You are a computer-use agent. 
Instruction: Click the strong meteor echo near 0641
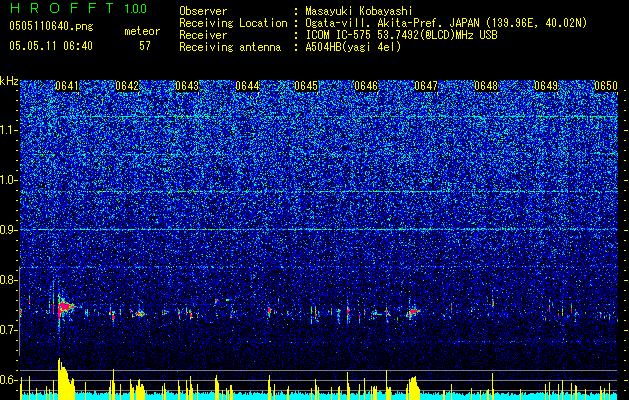pos(64,308)
